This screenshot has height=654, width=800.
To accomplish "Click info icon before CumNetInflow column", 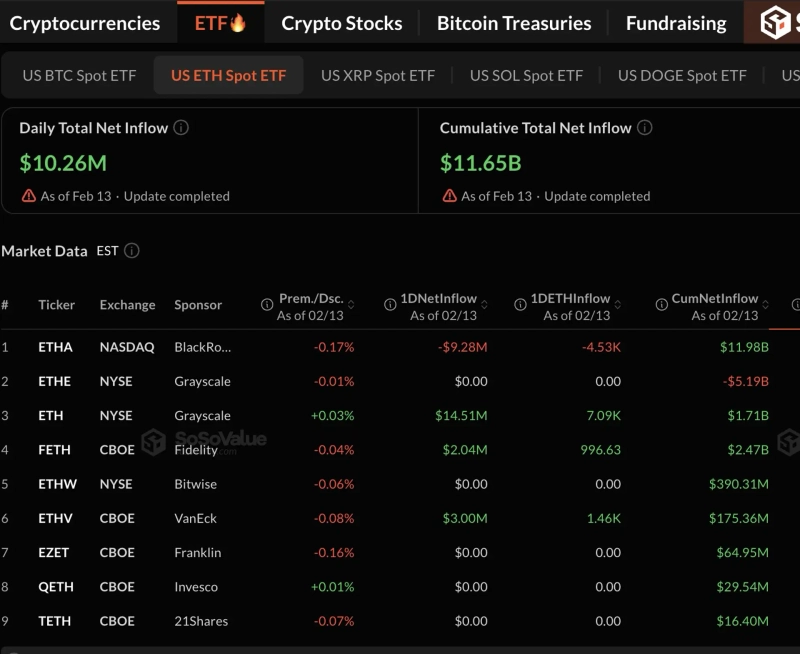I will click(x=662, y=305).
